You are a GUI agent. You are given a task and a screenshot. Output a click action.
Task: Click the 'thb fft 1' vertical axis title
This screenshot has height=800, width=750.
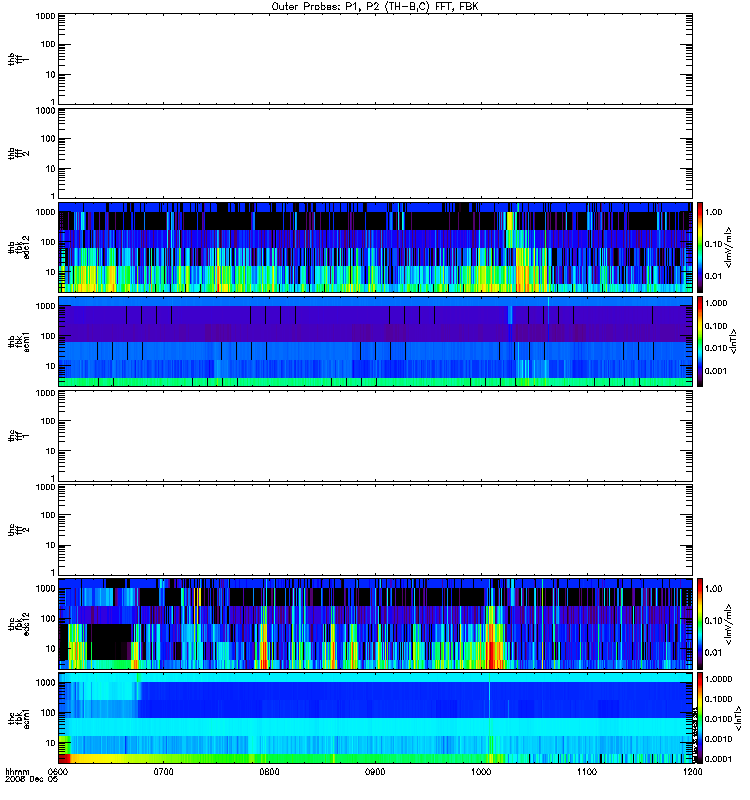pos(19,59)
